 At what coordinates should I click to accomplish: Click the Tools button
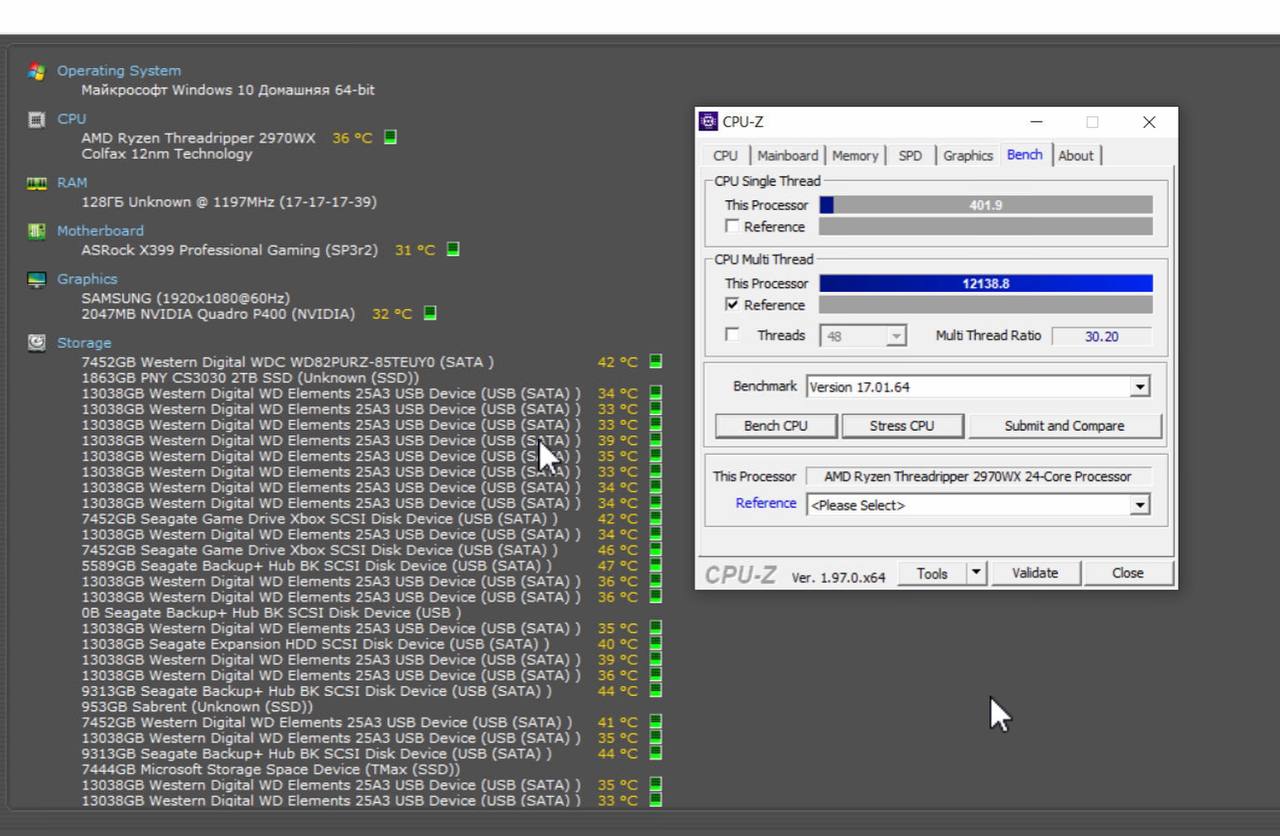(932, 573)
